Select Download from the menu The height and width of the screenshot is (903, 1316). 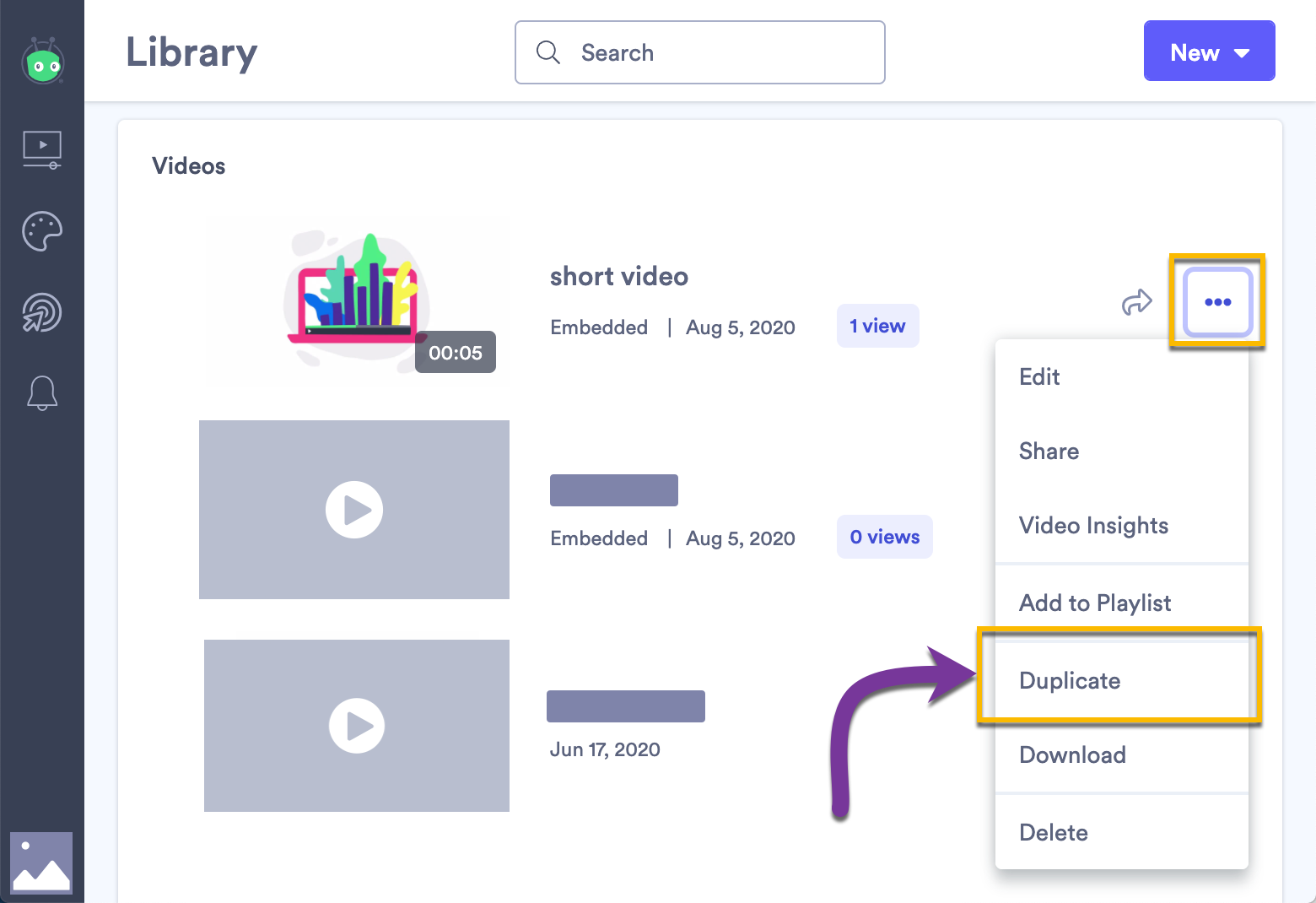pos(1121,754)
